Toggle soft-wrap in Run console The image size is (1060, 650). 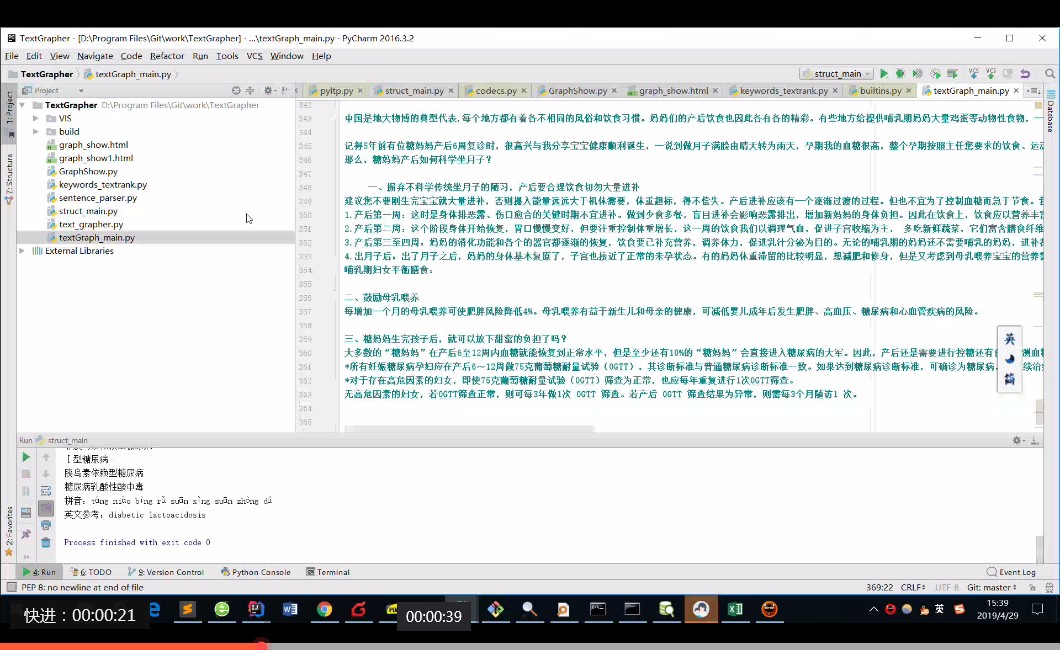click(x=46, y=491)
